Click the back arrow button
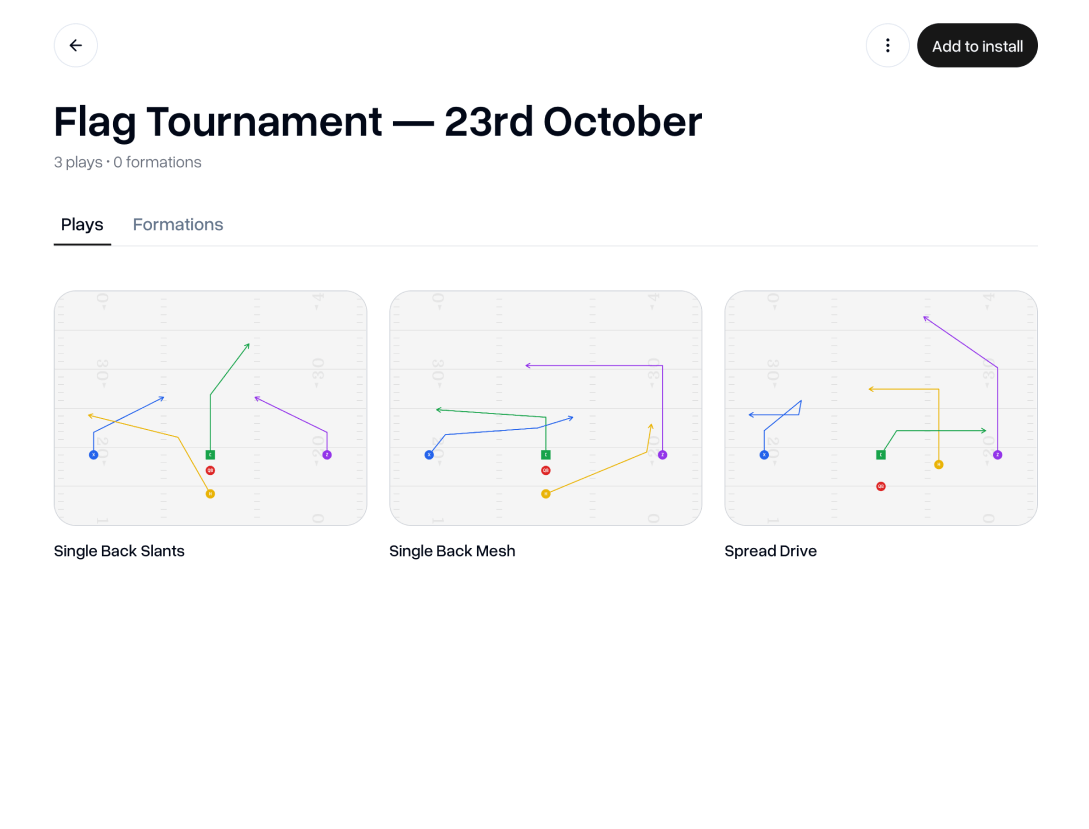Viewport: 1089px width, 829px height. tap(76, 46)
